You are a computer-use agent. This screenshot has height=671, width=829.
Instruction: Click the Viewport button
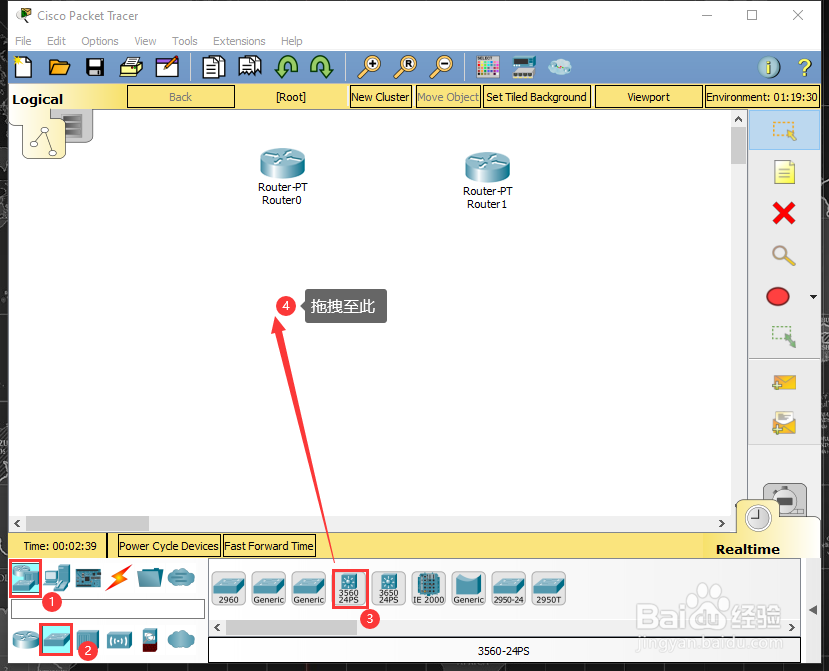coord(648,97)
